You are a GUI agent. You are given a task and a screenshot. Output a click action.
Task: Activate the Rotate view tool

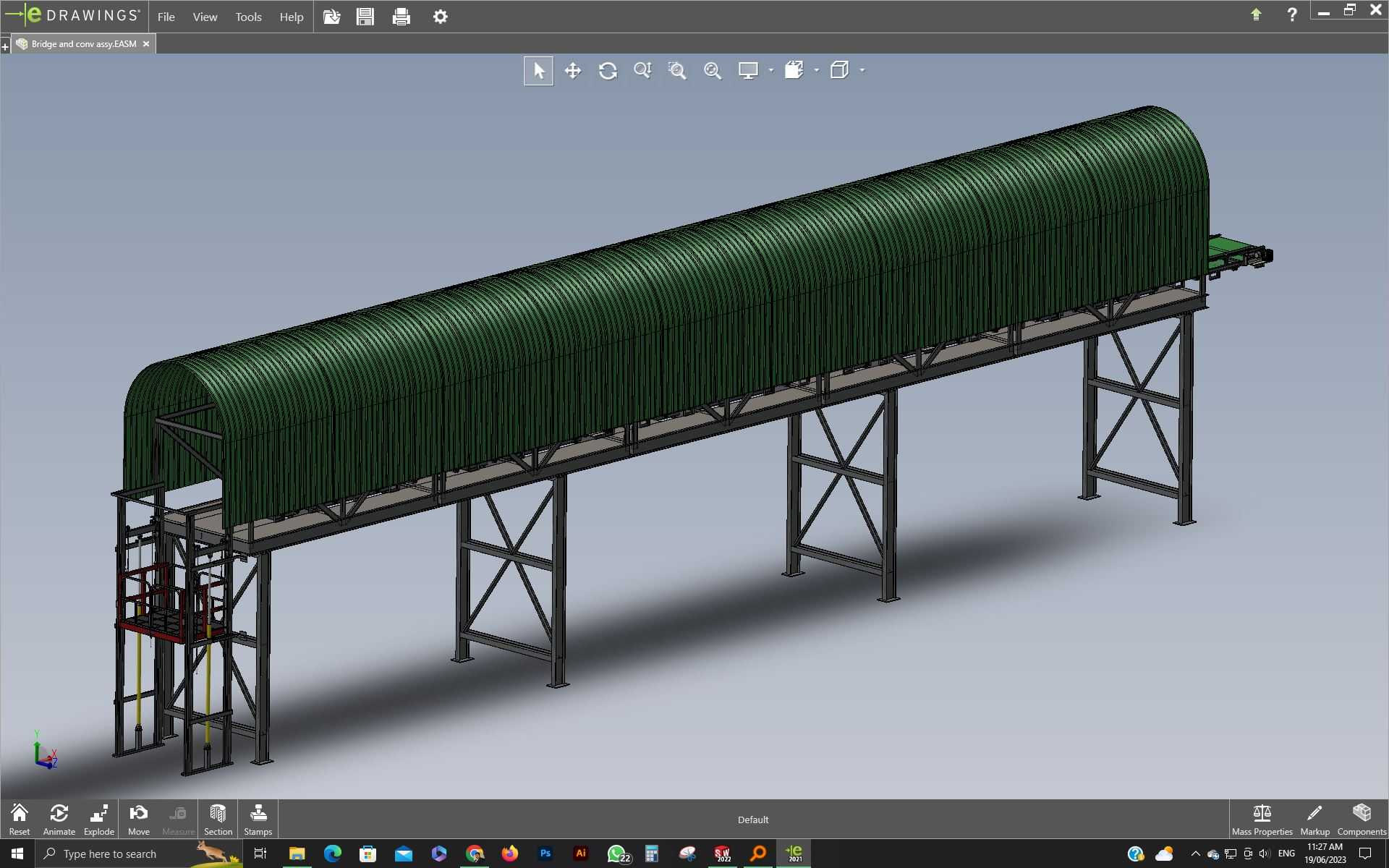(608, 70)
